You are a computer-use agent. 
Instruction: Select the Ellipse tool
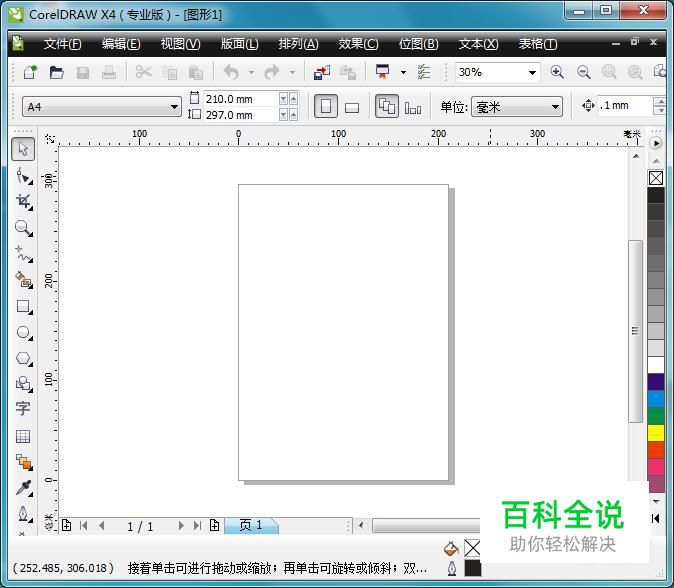point(24,333)
